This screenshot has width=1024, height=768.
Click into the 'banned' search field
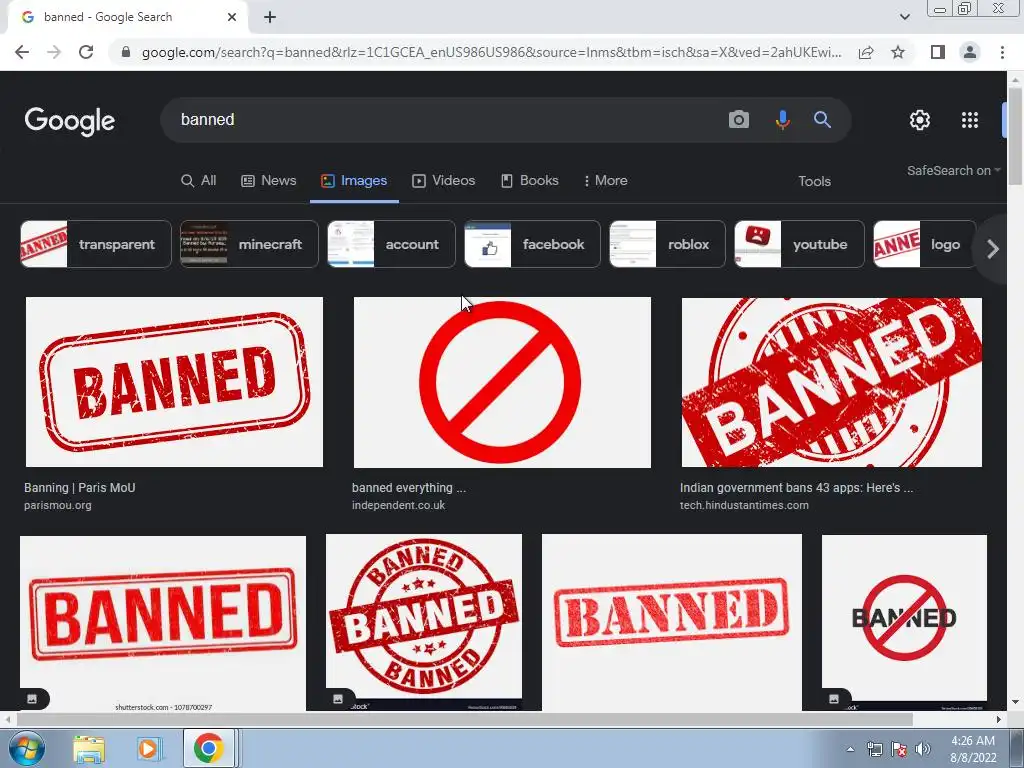tap(444, 120)
